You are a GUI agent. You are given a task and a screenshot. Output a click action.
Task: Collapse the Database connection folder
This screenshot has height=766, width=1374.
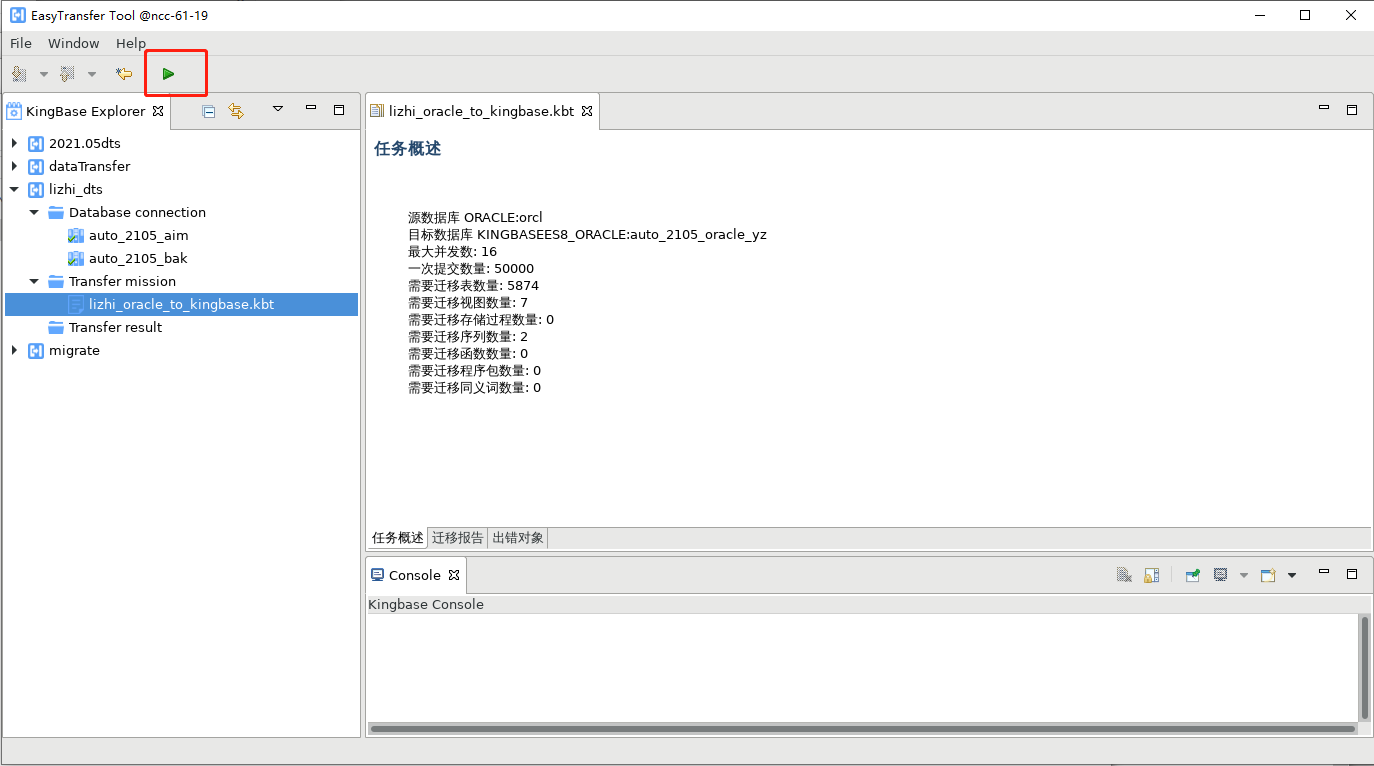(34, 212)
